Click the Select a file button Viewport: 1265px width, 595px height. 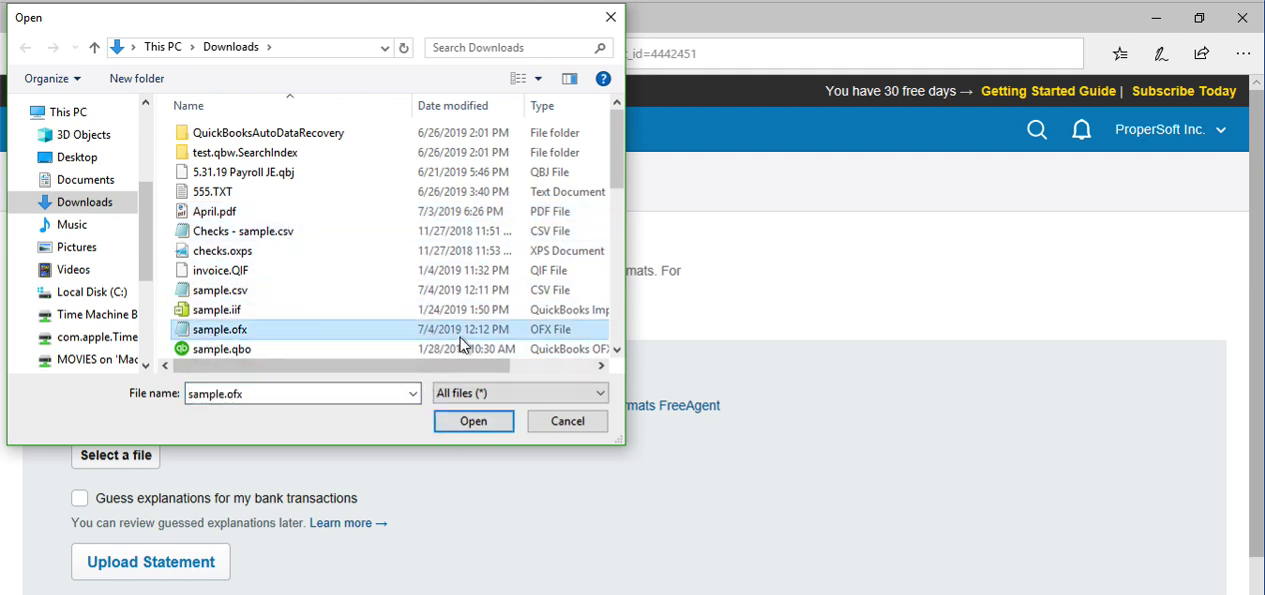pos(116,455)
